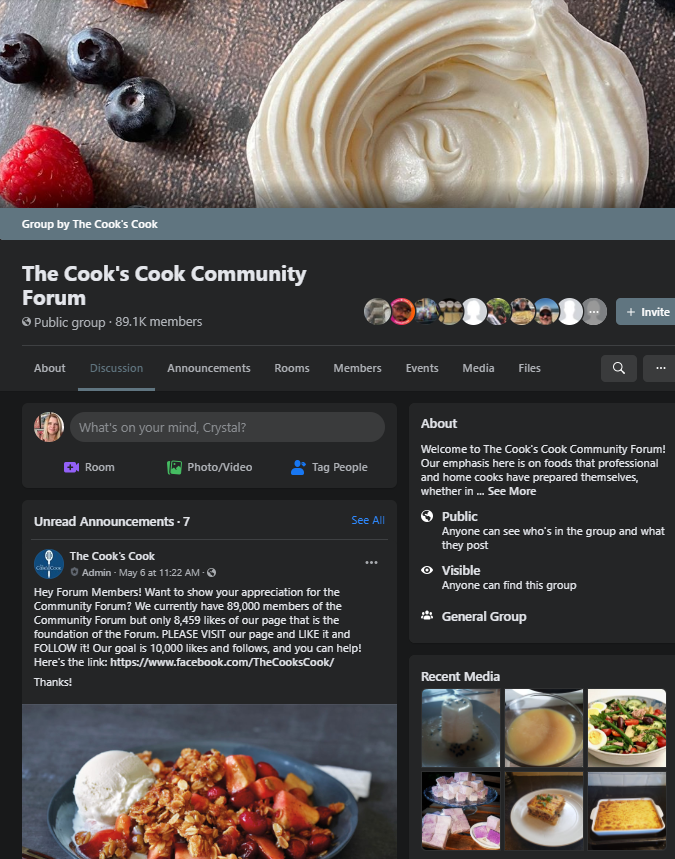Click the Tag People icon
The width and height of the screenshot is (675, 859).
click(298, 467)
